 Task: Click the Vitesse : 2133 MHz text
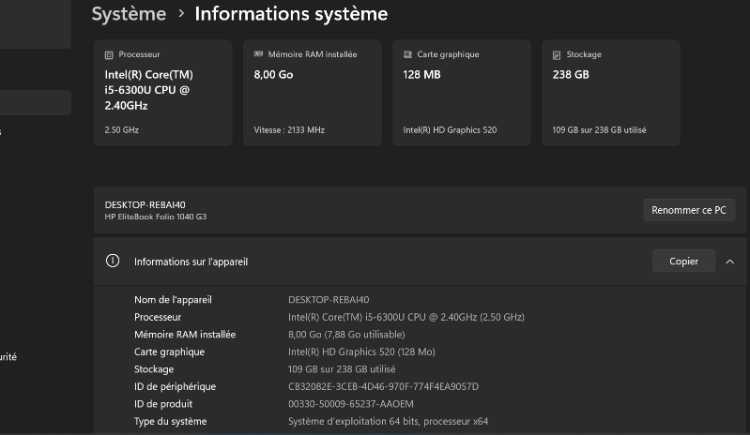click(289, 130)
